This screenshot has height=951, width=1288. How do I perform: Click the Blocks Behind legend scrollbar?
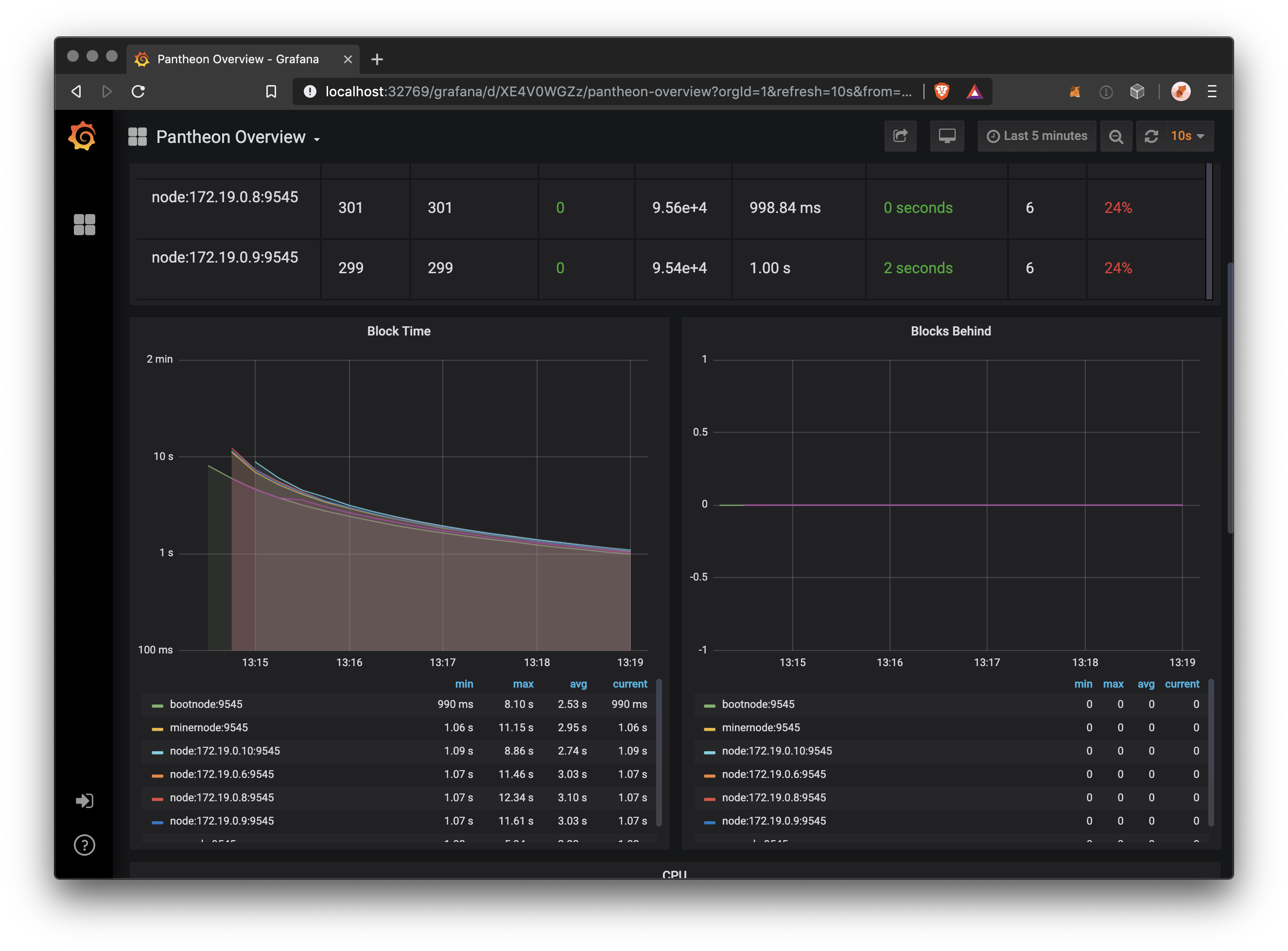pyautogui.click(x=1210, y=753)
